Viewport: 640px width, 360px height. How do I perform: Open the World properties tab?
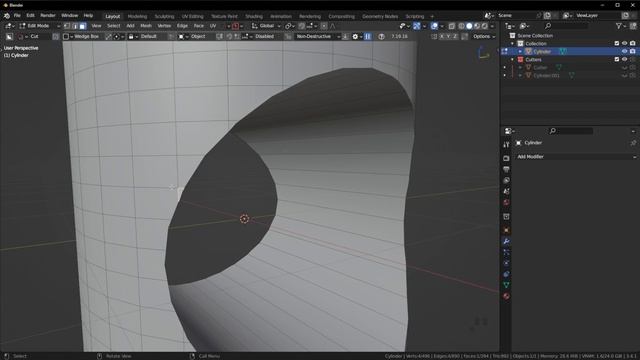click(x=506, y=202)
